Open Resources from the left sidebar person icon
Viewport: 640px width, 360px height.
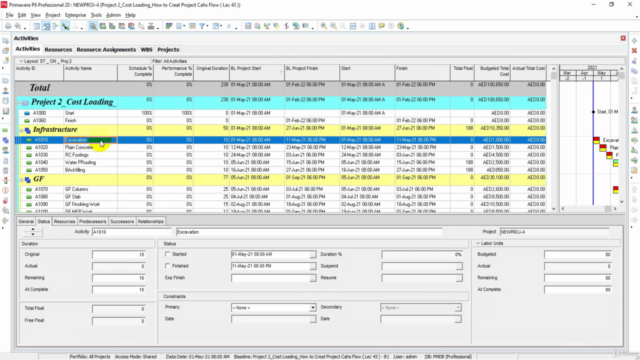point(5,91)
